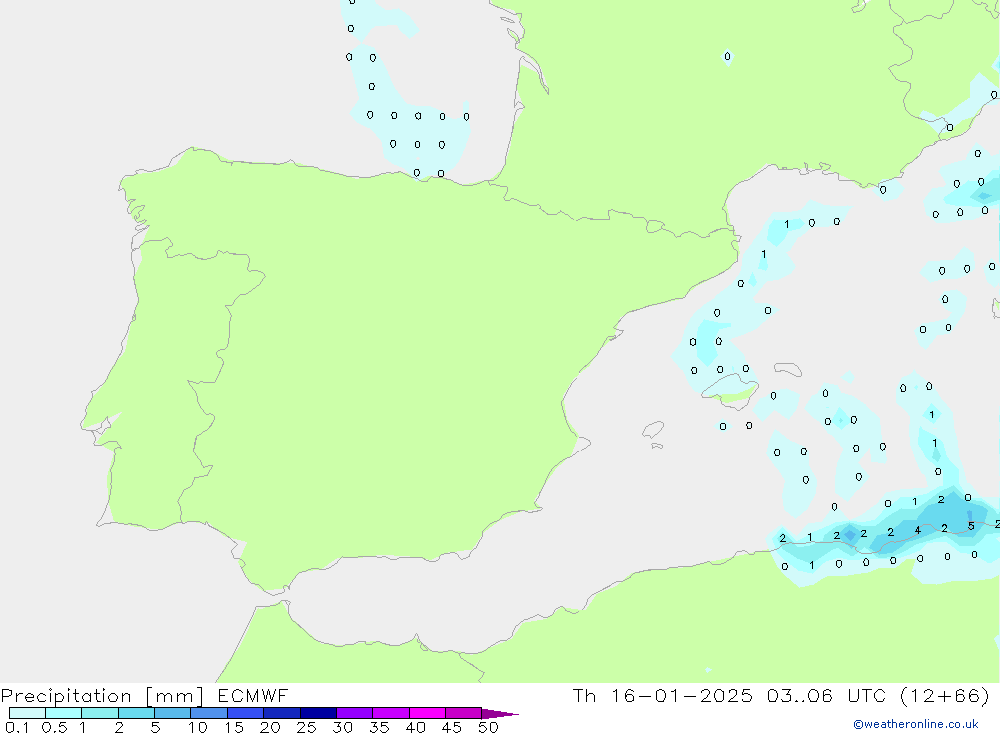The height and width of the screenshot is (733, 1000).
Task: Click the Ibiza island outline
Action: (x=653, y=431)
